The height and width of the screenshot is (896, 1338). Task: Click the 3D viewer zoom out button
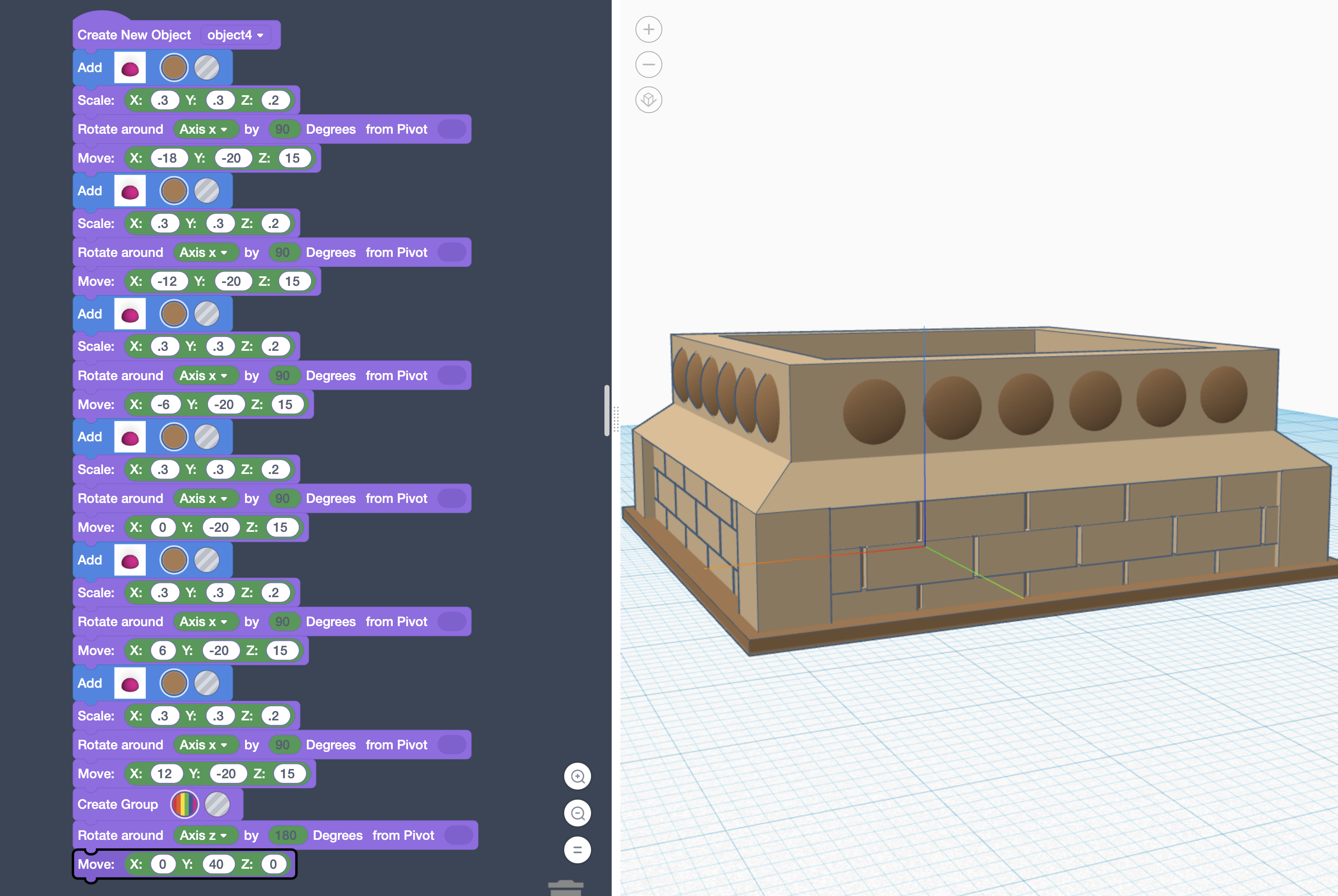click(x=649, y=65)
